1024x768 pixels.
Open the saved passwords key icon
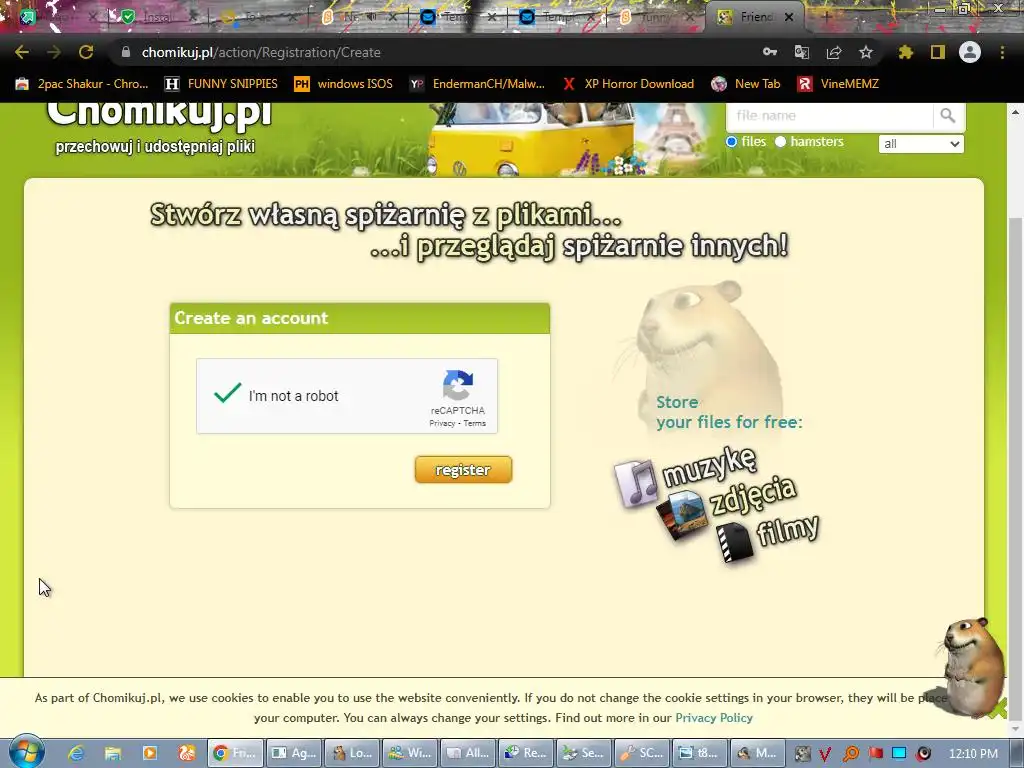[770, 52]
